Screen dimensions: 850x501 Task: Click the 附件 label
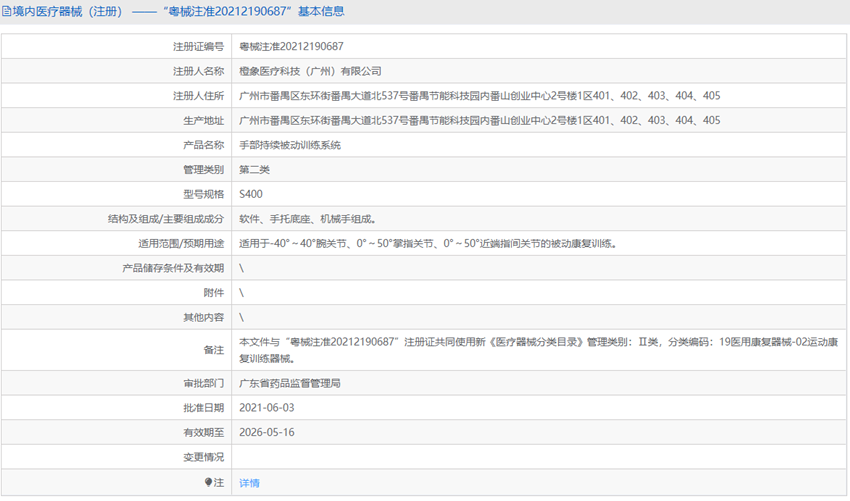coord(214,293)
